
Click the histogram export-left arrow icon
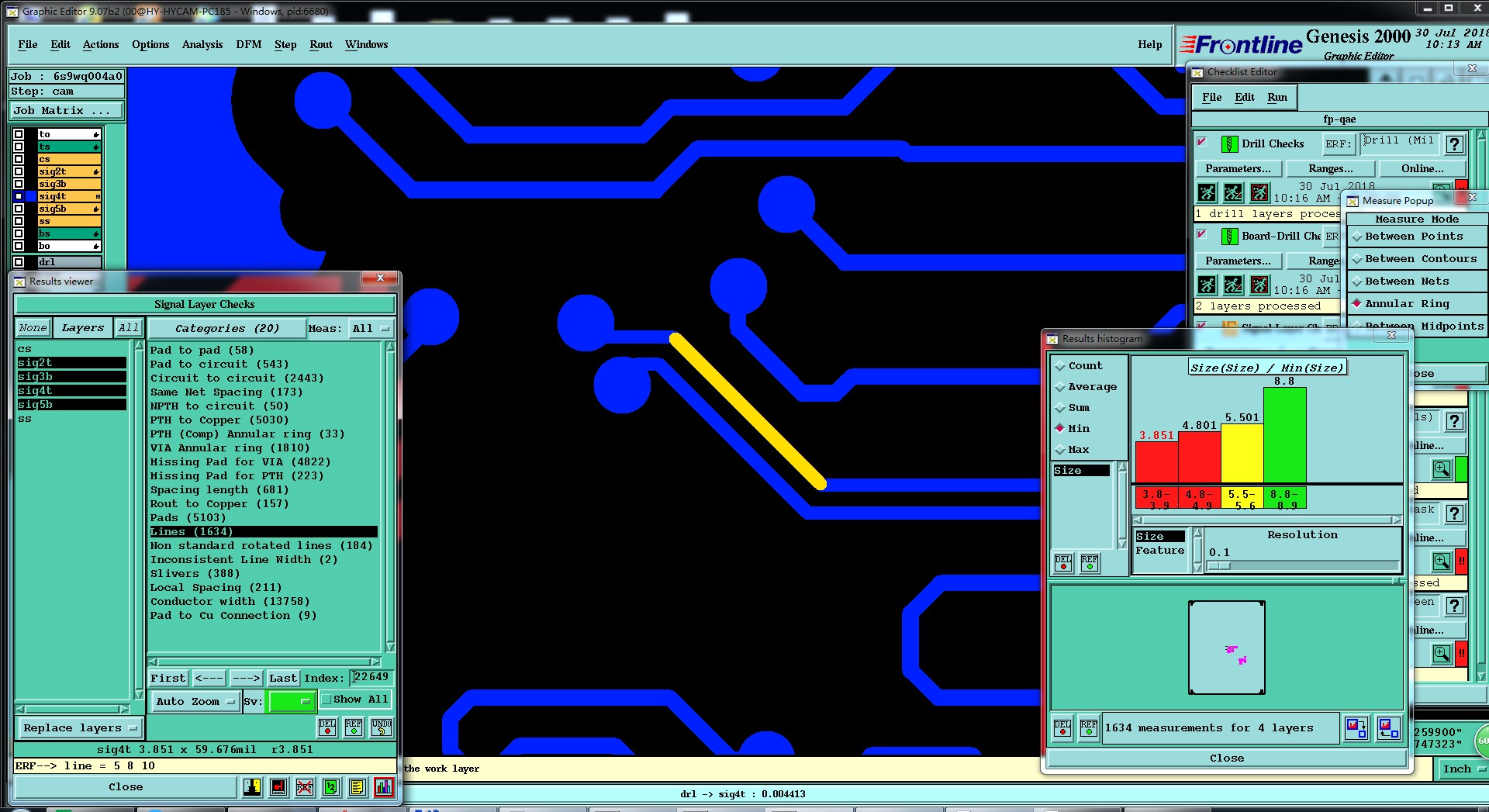point(1388,728)
